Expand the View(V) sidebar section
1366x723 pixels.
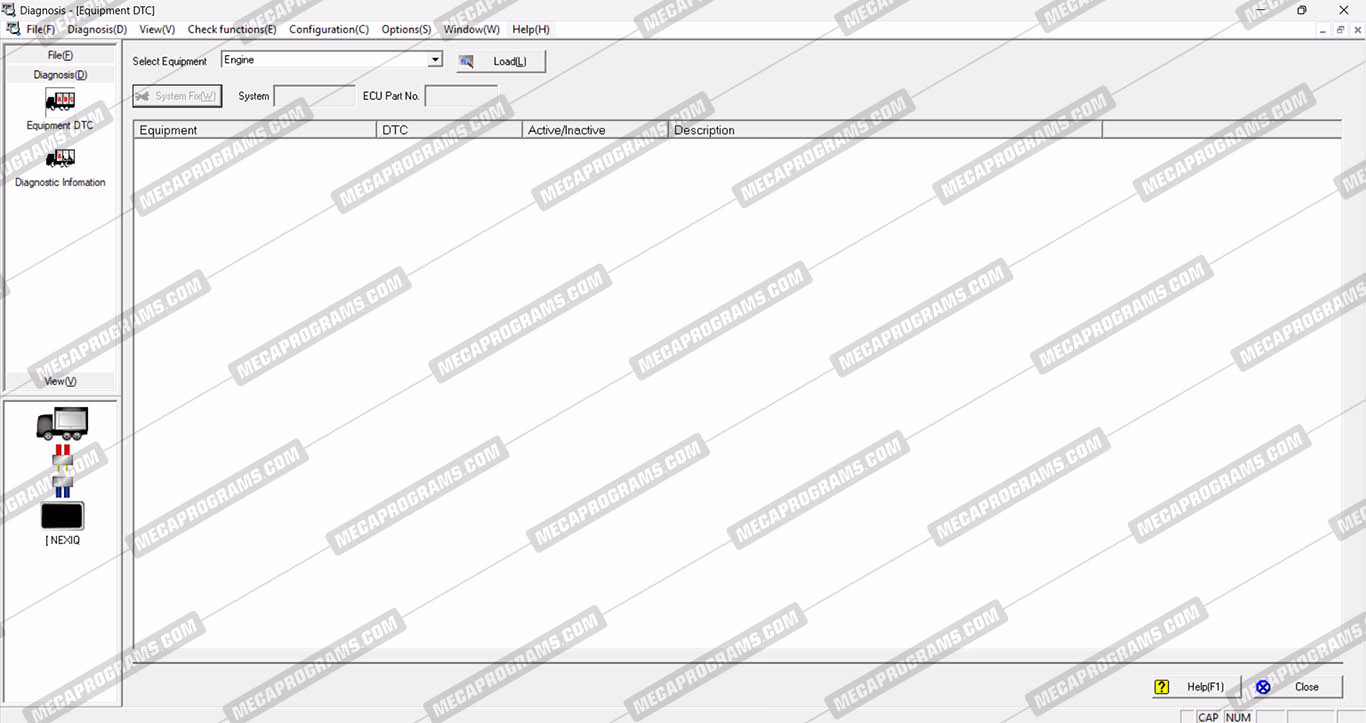coord(60,381)
